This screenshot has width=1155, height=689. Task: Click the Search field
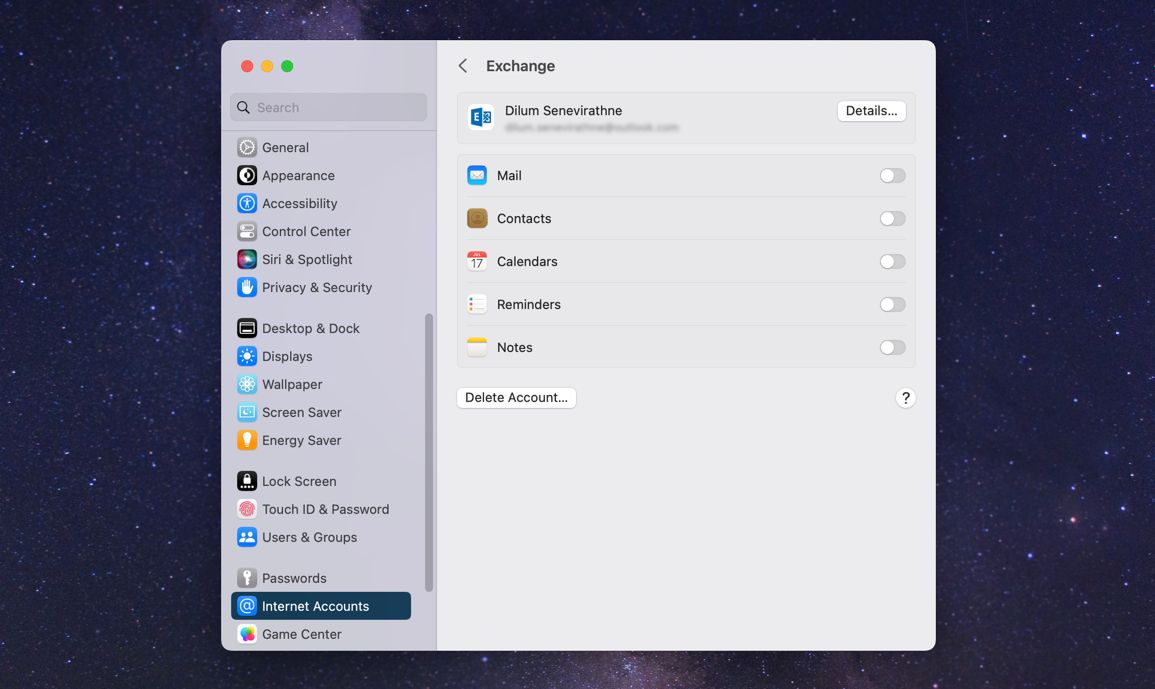coord(329,108)
